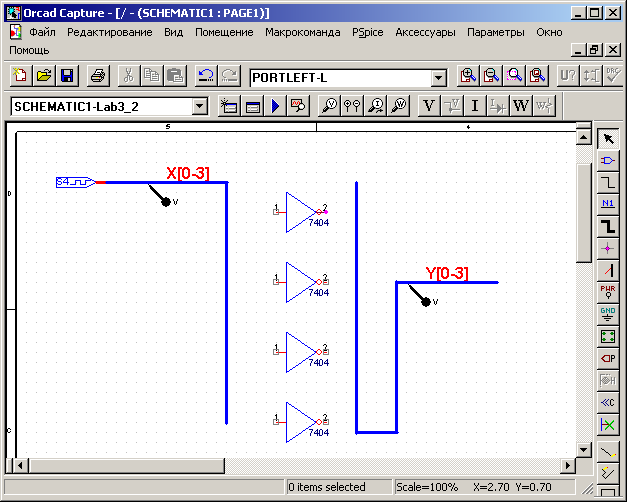Open the Помощь menu
The width and height of the screenshot is (627, 502).
tap(29, 50)
